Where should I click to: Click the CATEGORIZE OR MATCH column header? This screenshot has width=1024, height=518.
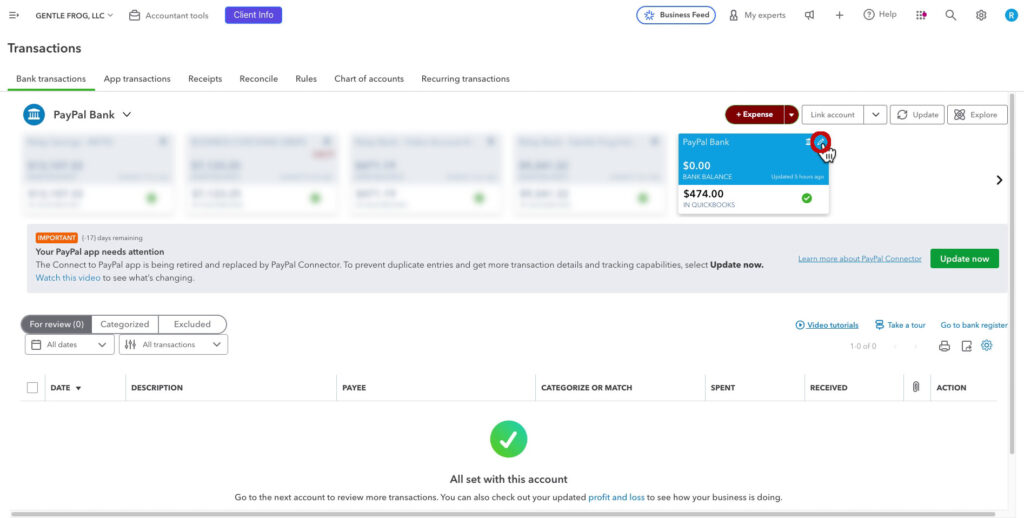pyautogui.click(x=586, y=387)
